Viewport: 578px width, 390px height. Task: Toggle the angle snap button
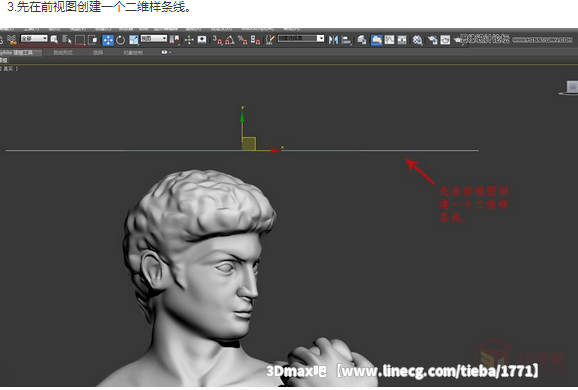click(x=230, y=40)
